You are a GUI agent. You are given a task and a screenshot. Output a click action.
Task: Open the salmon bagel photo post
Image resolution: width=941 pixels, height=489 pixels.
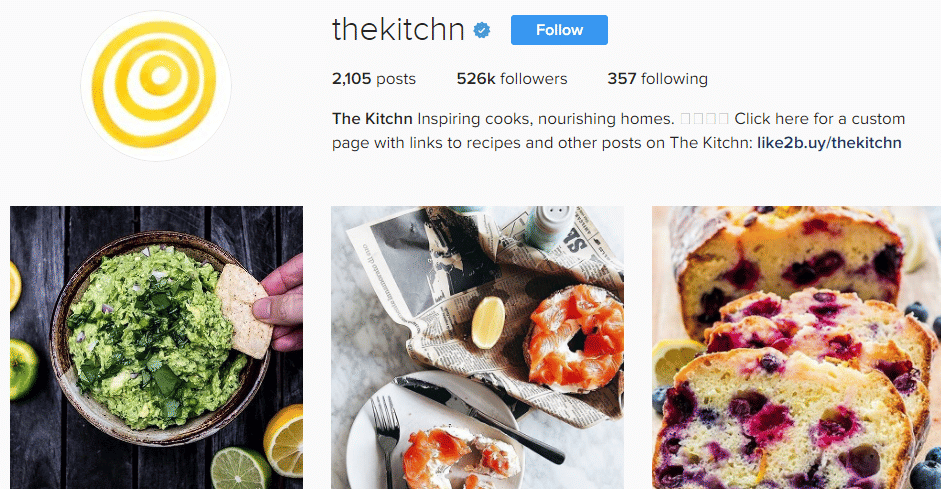coord(477,347)
